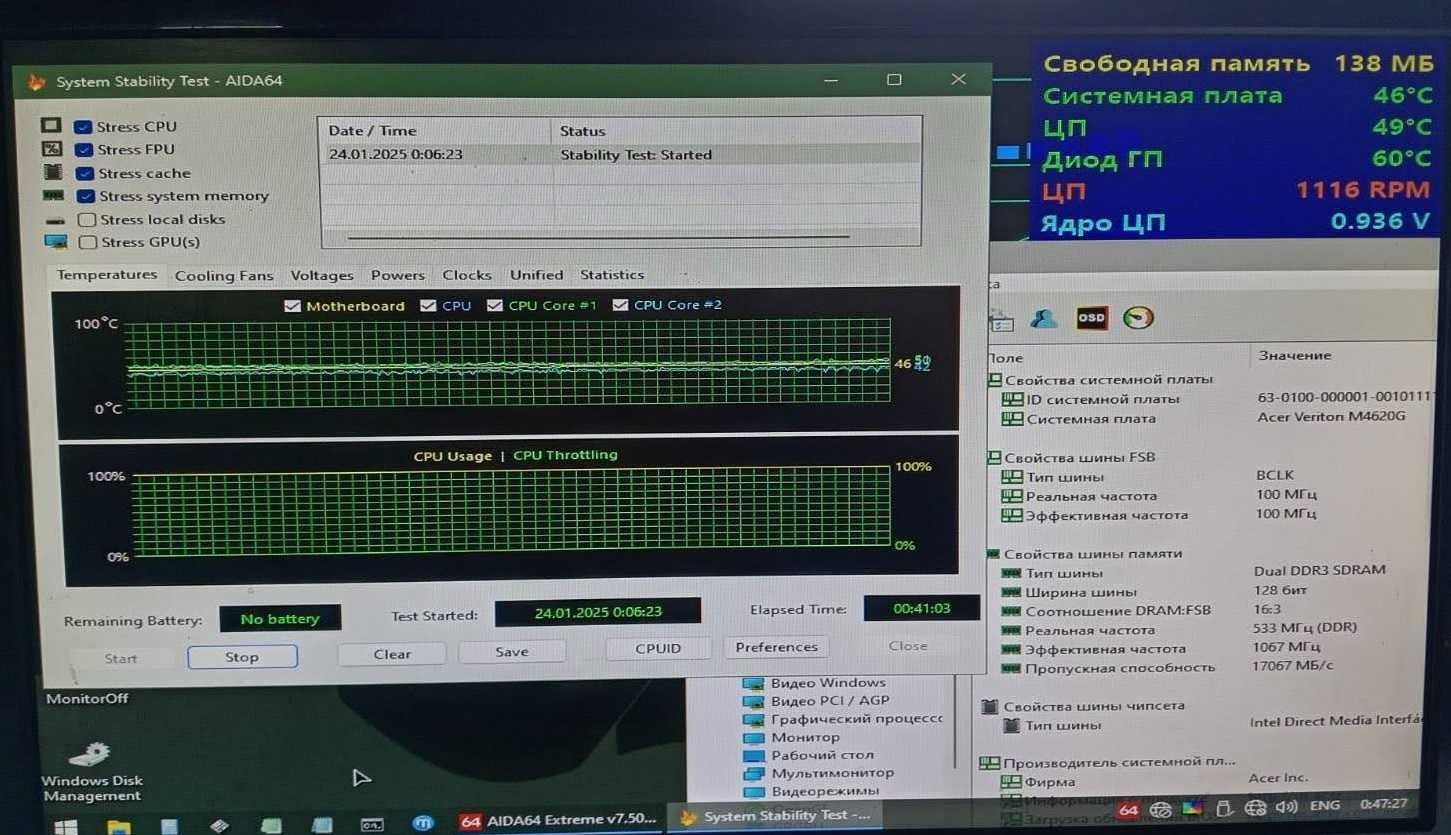This screenshot has width=1451, height=835.
Task: Open Windows Disk Management desktop shortcut
Action: click(x=91, y=770)
